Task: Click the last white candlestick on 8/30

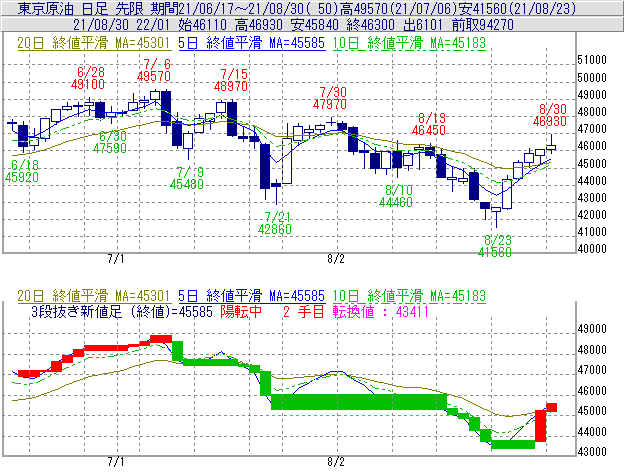Action: pyautogui.click(x=551, y=148)
